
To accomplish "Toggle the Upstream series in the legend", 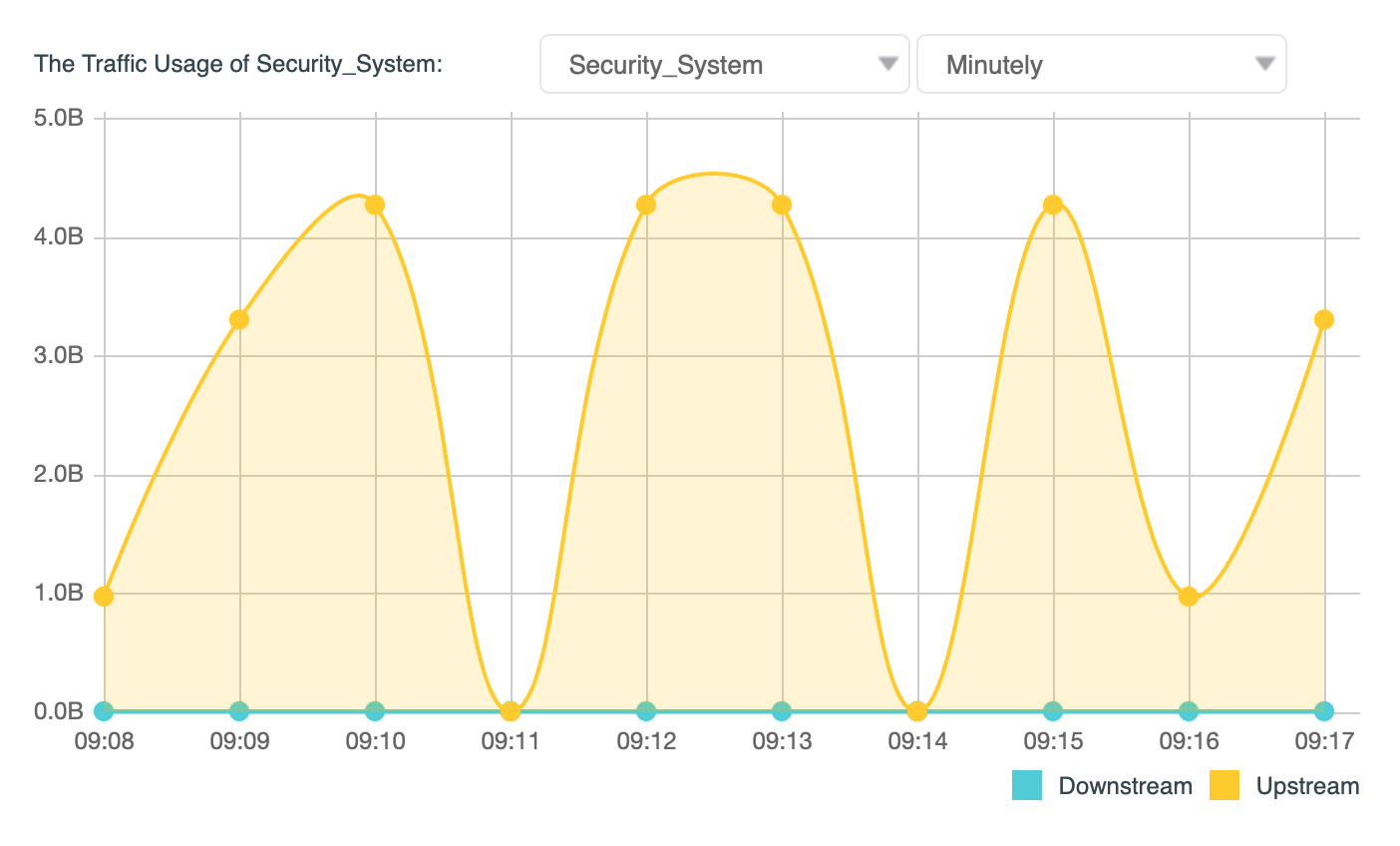I will [1307, 786].
